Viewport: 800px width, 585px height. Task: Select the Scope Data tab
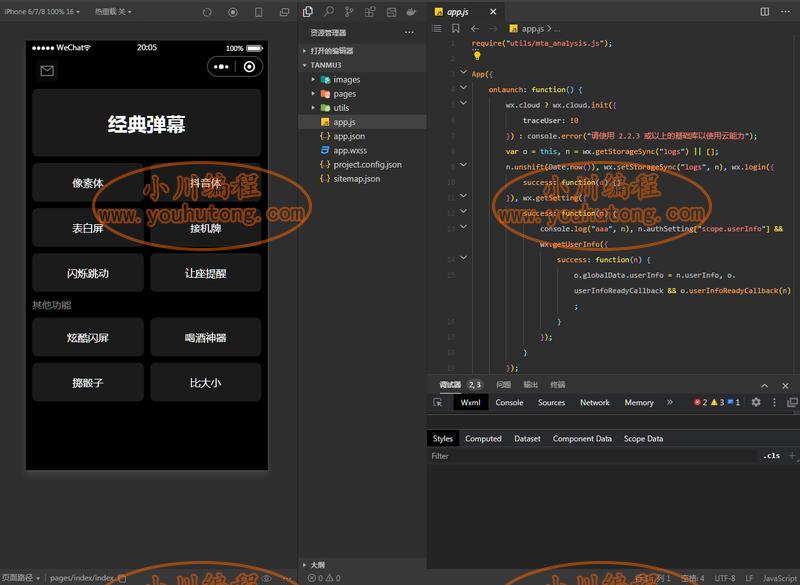(x=643, y=439)
